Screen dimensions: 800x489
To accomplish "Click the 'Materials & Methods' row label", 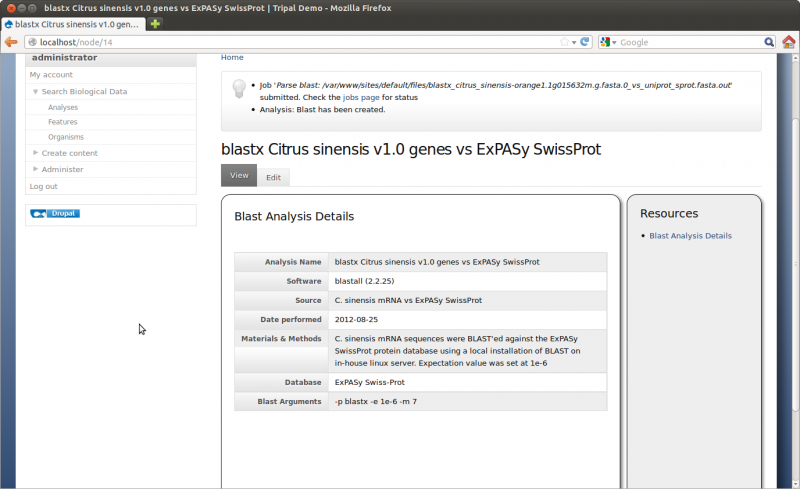I will tap(281, 338).
